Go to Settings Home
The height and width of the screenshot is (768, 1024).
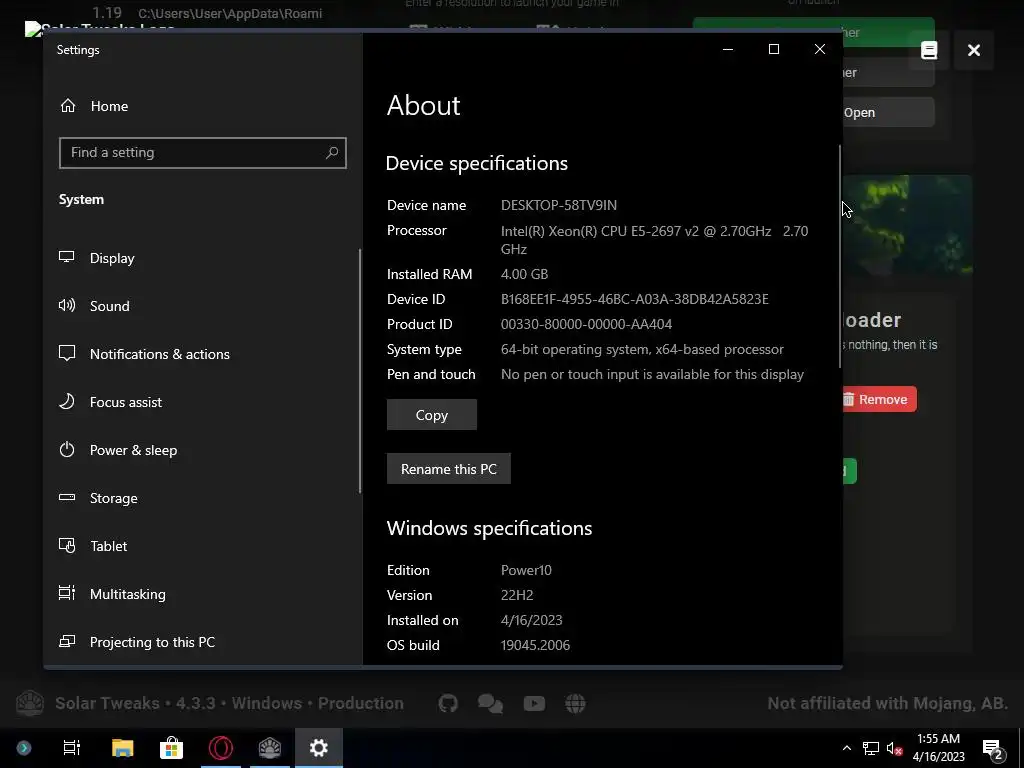[94, 106]
